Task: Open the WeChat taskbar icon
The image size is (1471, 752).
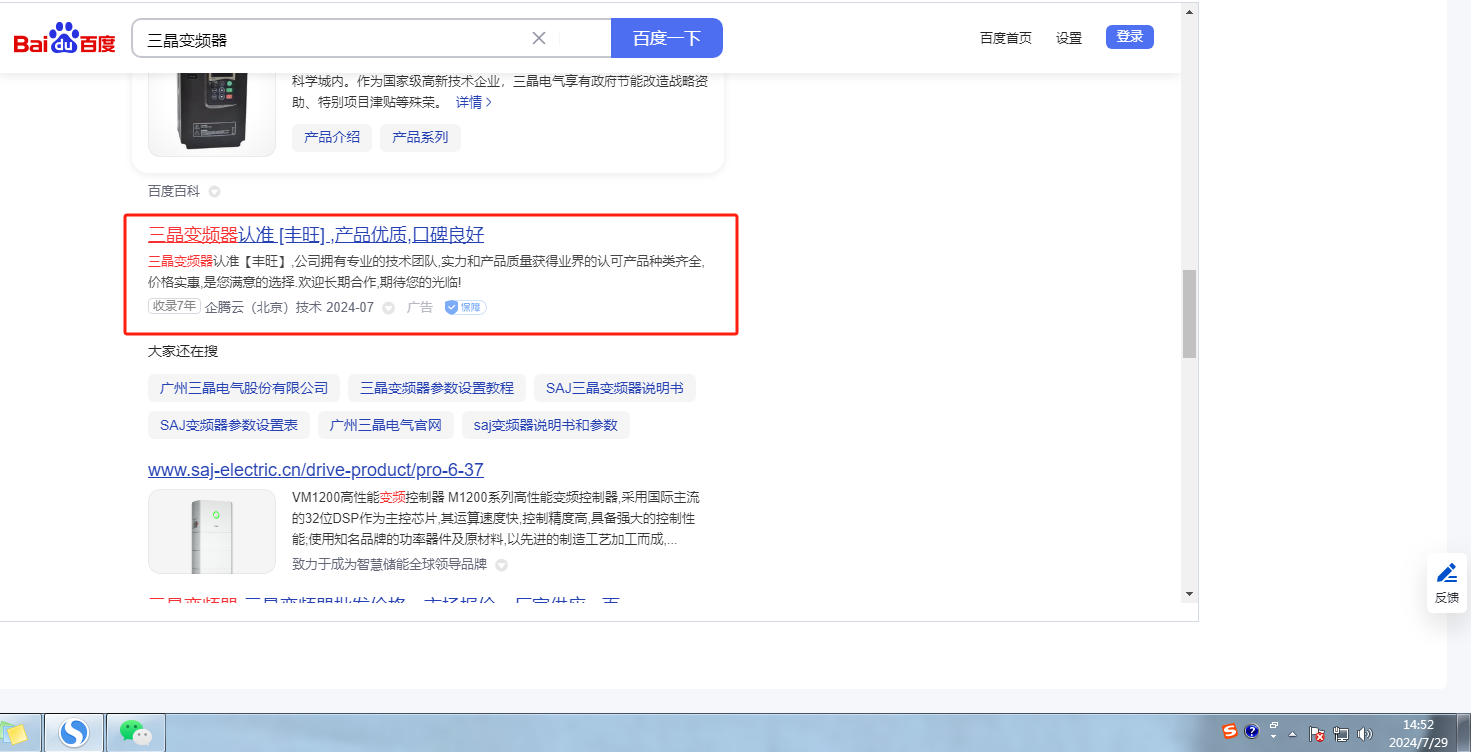Action: tap(136, 734)
